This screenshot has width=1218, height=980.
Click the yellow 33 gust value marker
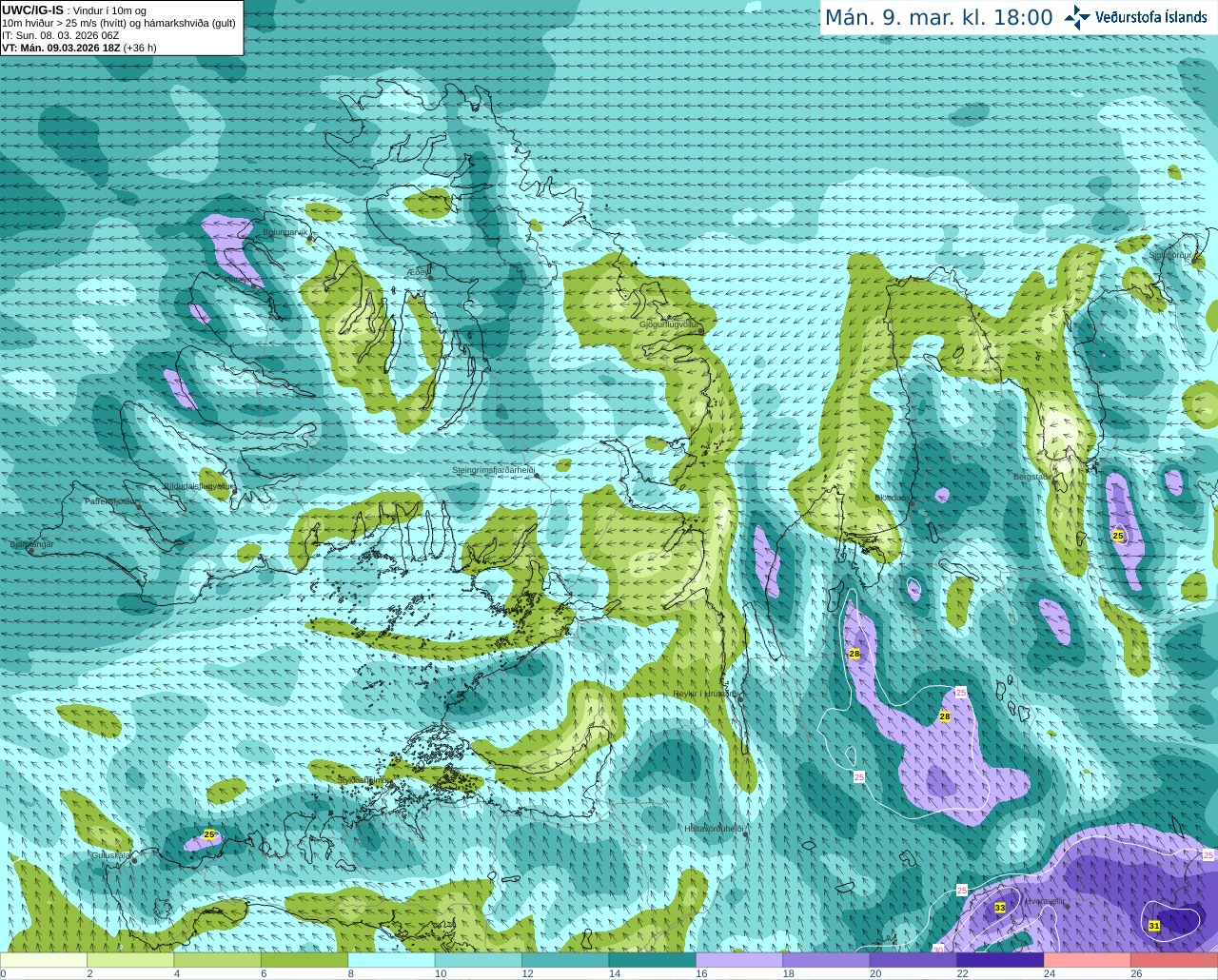[x=1000, y=908]
